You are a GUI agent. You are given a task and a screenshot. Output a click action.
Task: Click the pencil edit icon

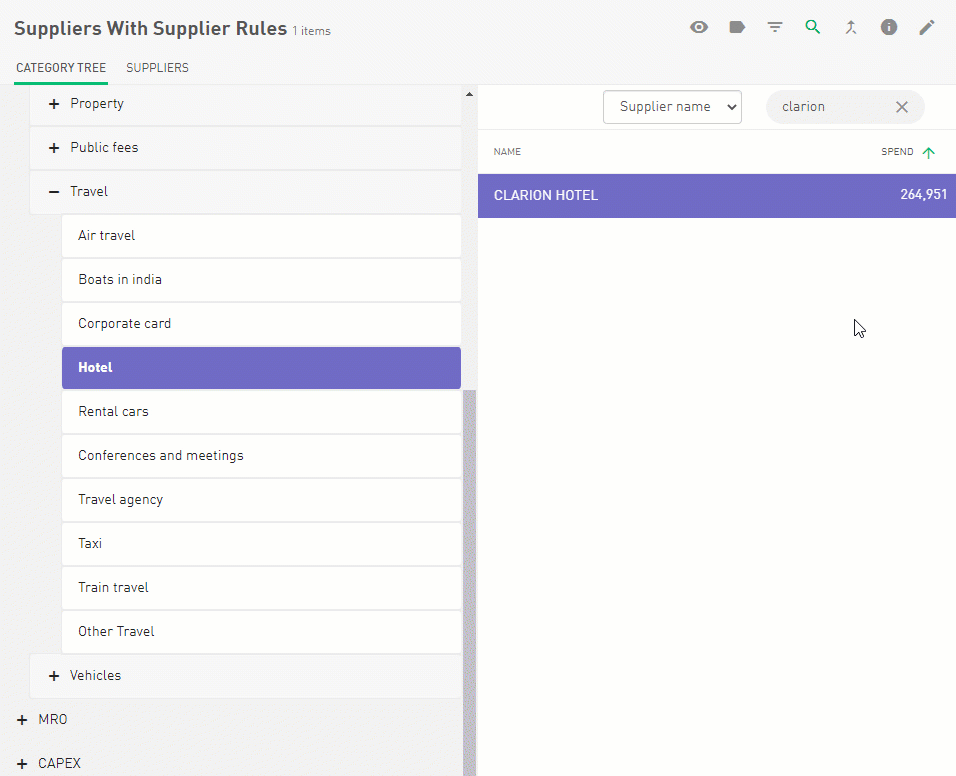[x=927, y=27]
